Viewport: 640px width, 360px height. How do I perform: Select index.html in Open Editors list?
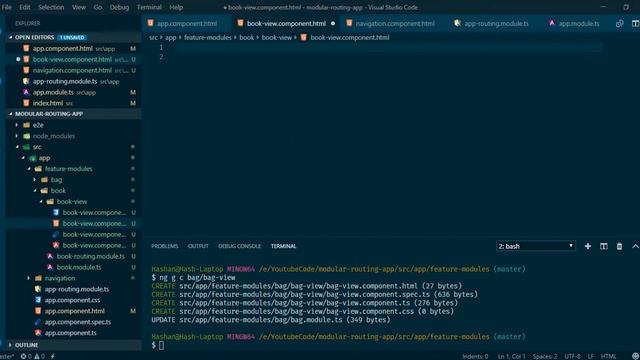[73, 103]
